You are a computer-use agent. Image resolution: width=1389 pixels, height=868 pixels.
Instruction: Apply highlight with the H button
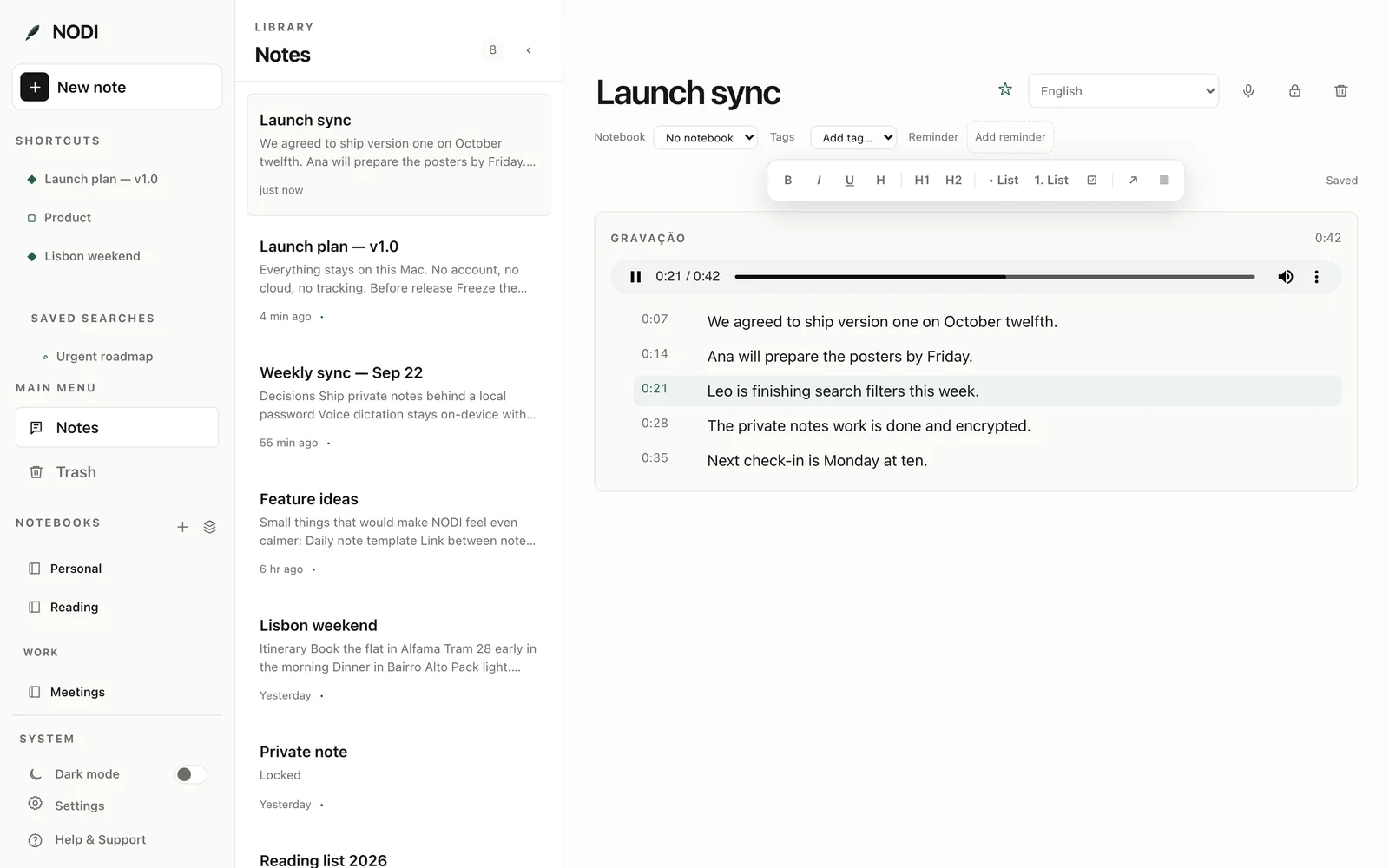click(880, 181)
